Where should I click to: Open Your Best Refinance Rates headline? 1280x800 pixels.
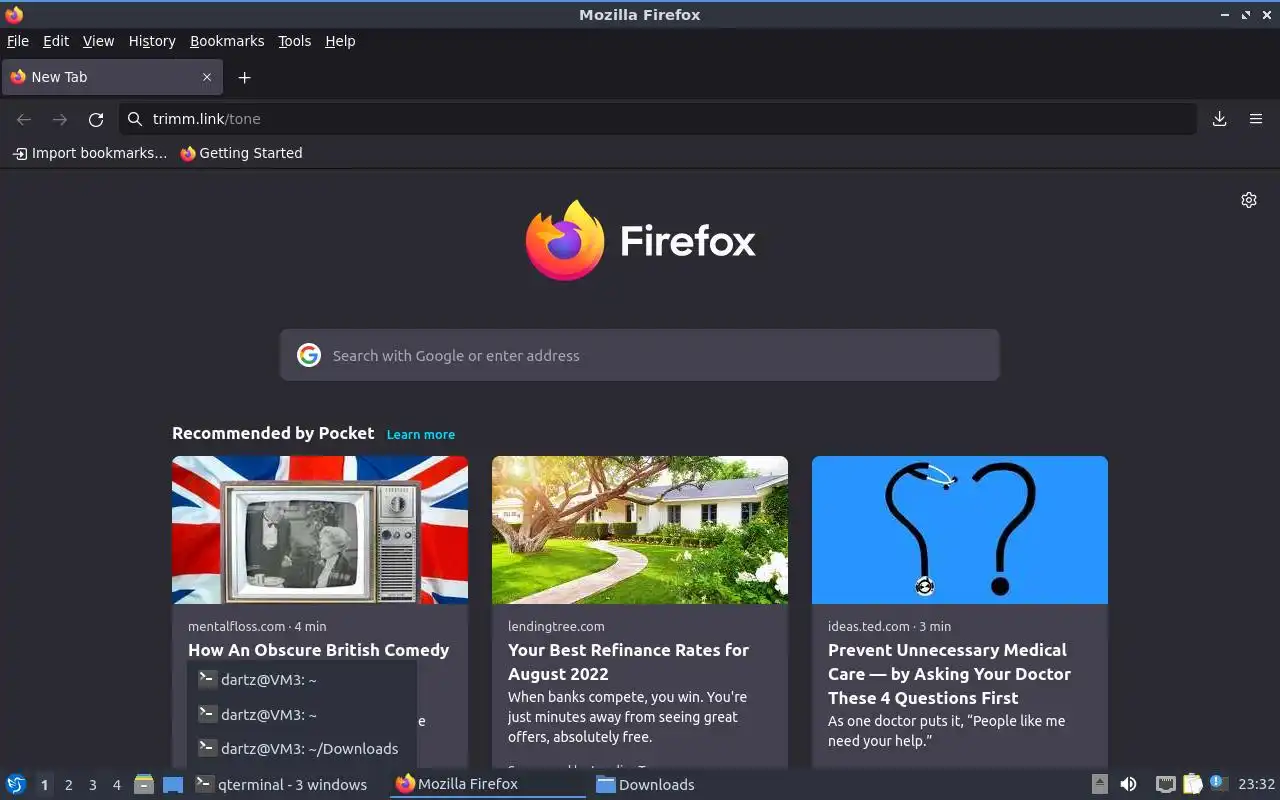(x=628, y=662)
